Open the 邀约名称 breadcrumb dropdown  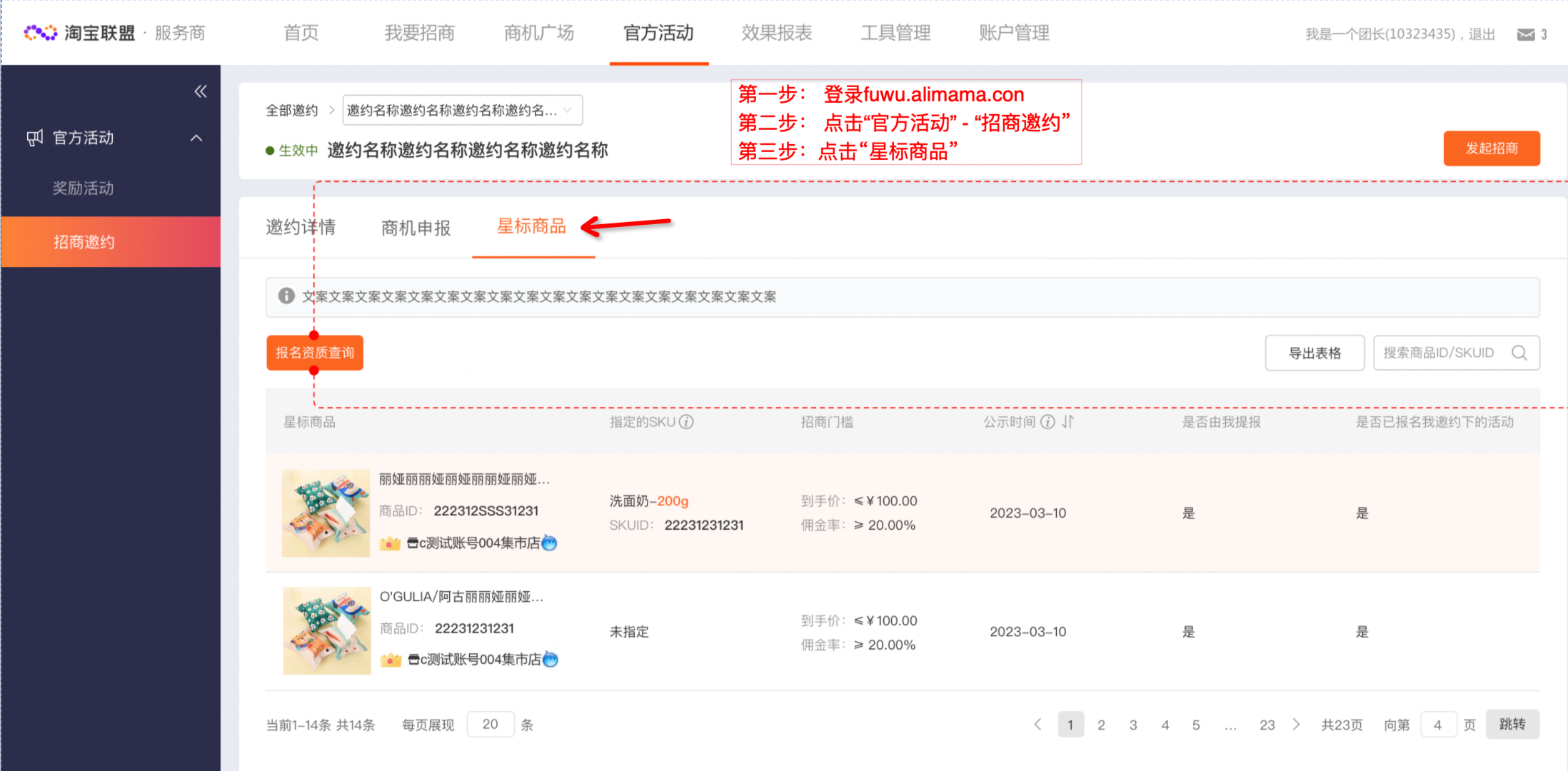point(462,110)
